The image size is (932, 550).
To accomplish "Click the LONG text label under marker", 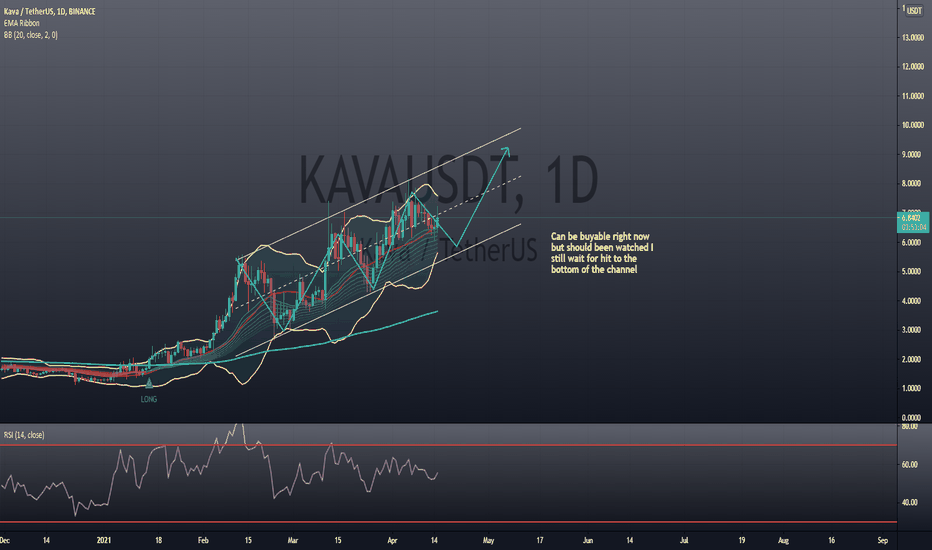I will pos(149,400).
